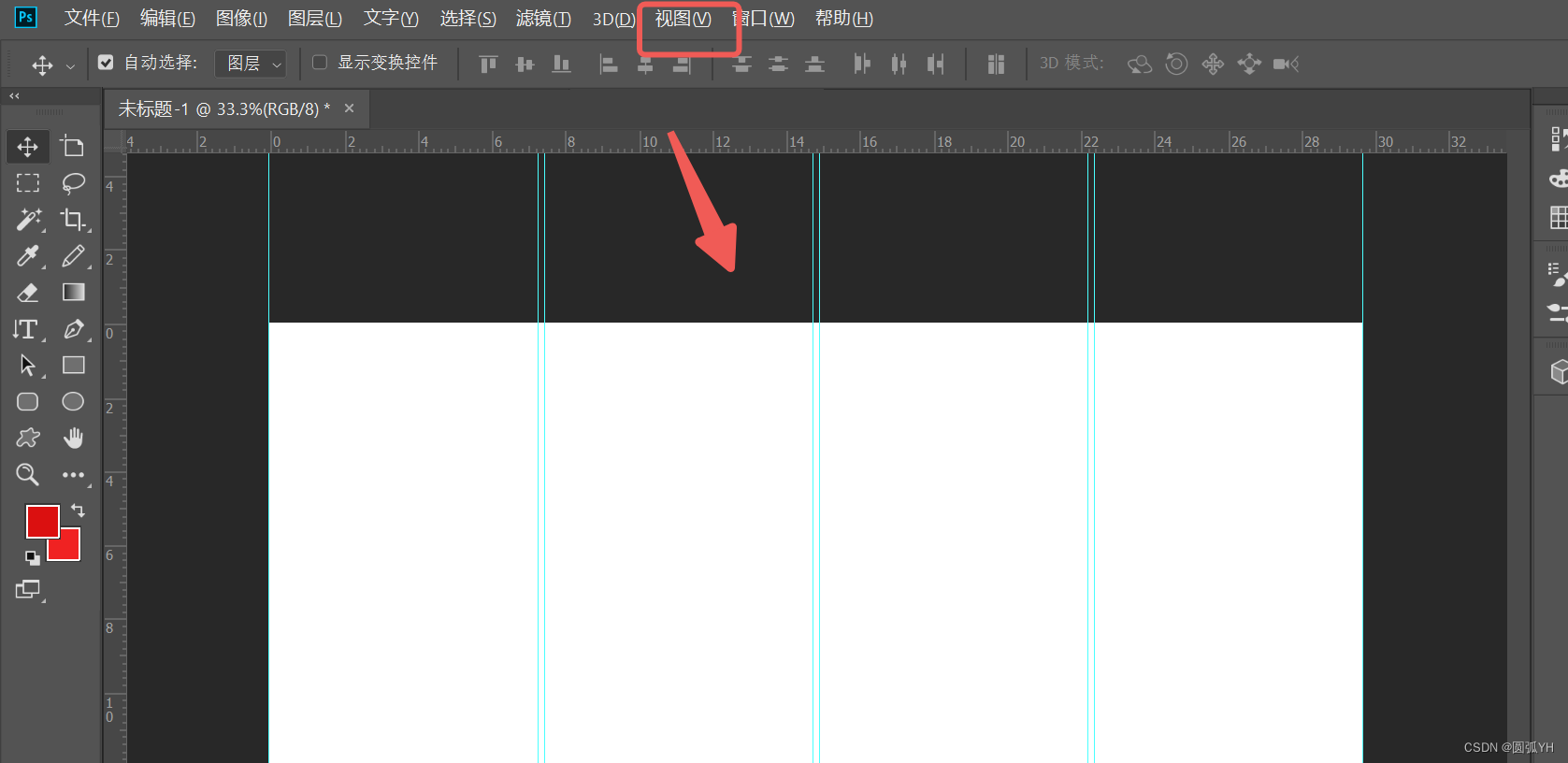Select the Eraser tool
Image resolution: width=1568 pixels, height=763 pixels.
coord(28,293)
